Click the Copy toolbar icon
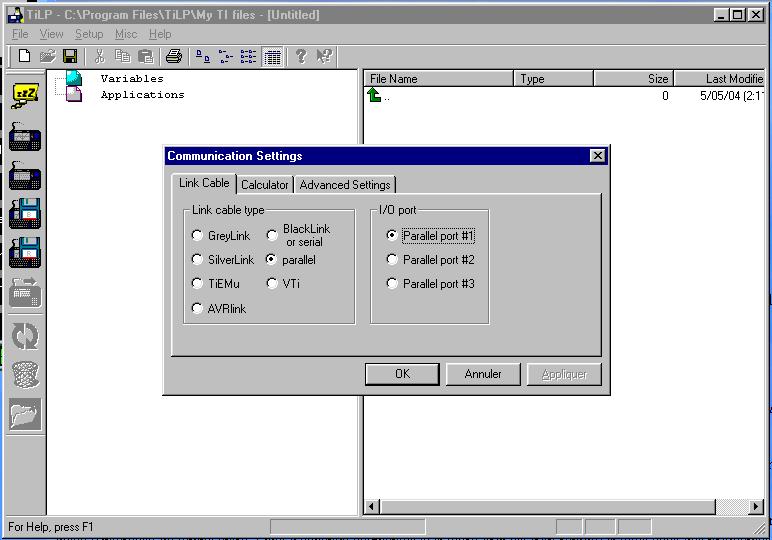772x540 pixels. pyautogui.click(x=123, y=56)
